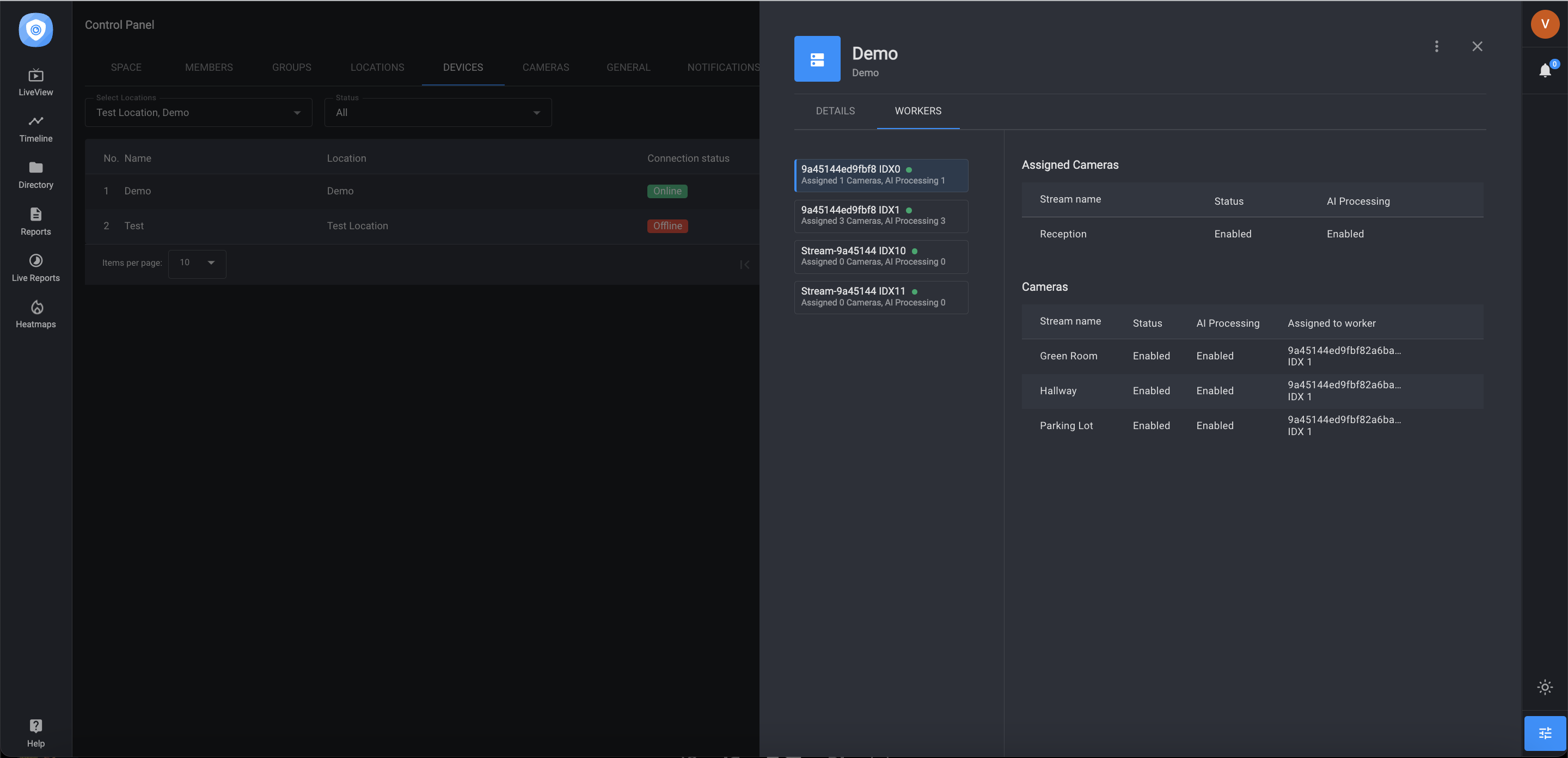Click the Test row in devices table

422,226
